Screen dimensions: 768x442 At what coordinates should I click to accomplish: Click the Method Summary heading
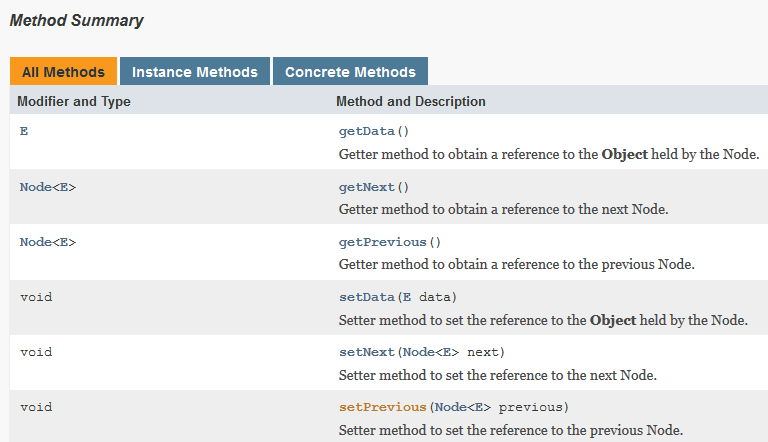pos(77,20)
